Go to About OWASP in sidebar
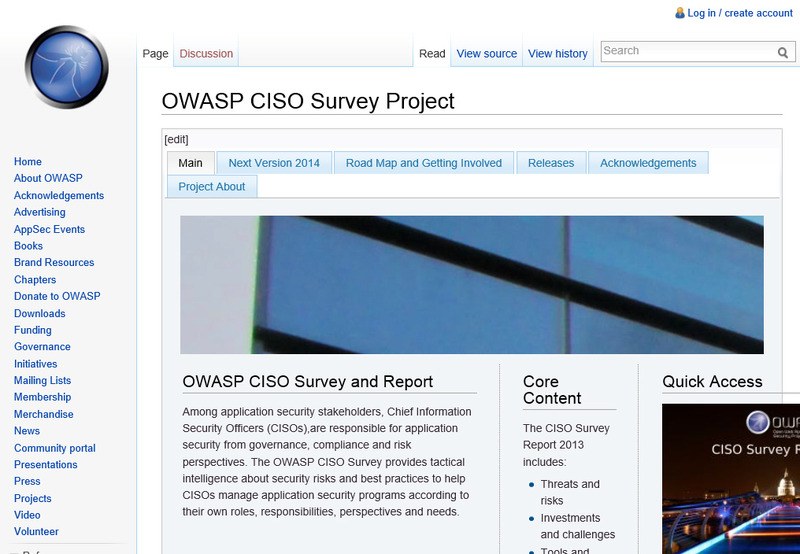This screenshot has width=800, height=554. pyautogui.click(x=48, y=179)
